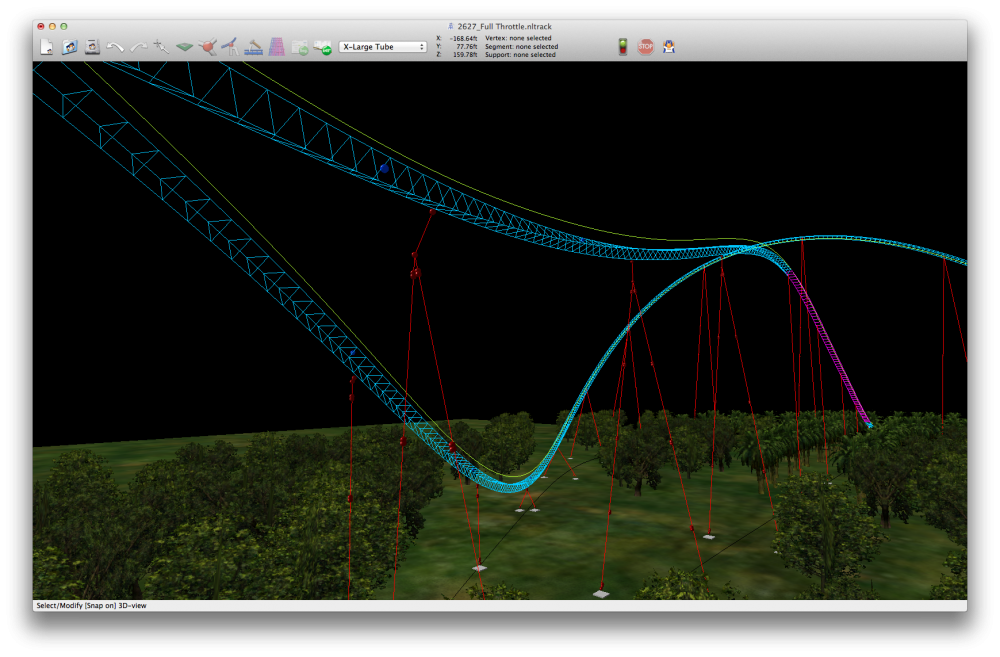The image size is (1000, 657).
Task: Click the export track icon with green badge
Action: [x=323, y=46]
